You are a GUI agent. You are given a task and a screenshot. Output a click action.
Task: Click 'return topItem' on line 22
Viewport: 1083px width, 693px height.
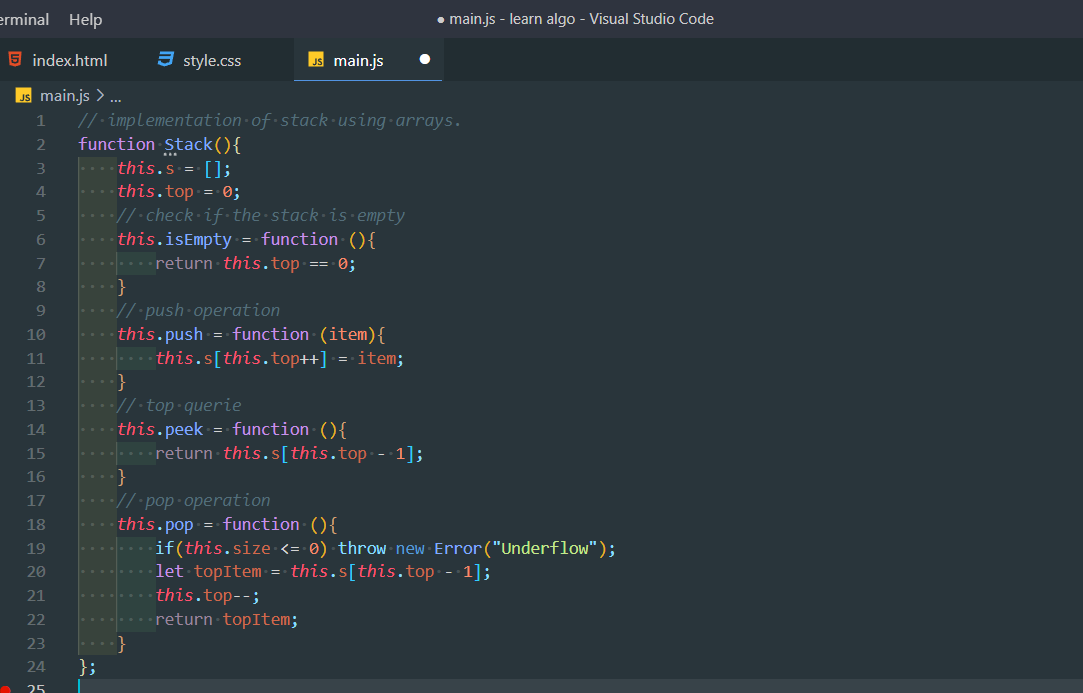(227, 619)
